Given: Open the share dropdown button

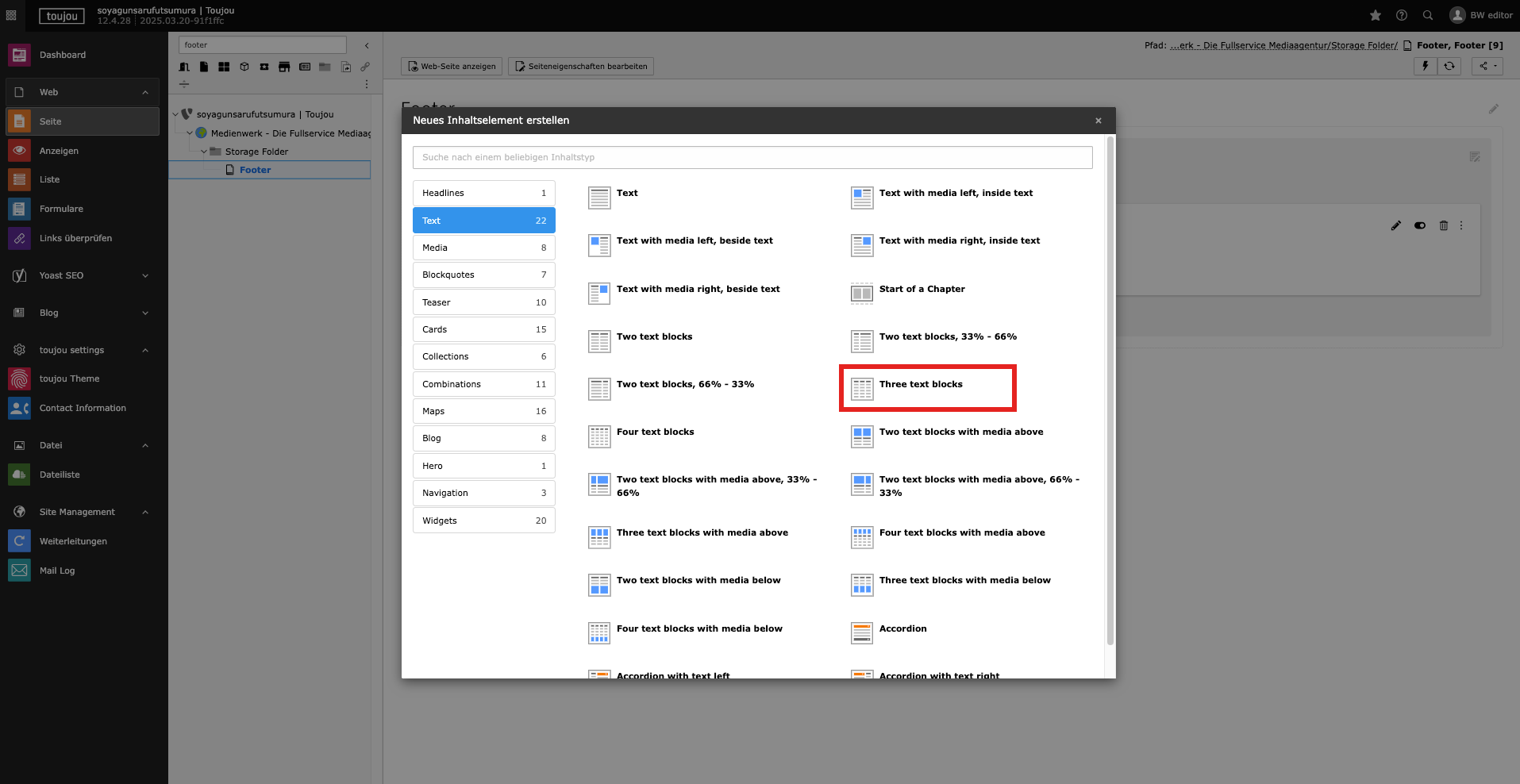Looking at the screenshot, I should tap(1487, 67).
